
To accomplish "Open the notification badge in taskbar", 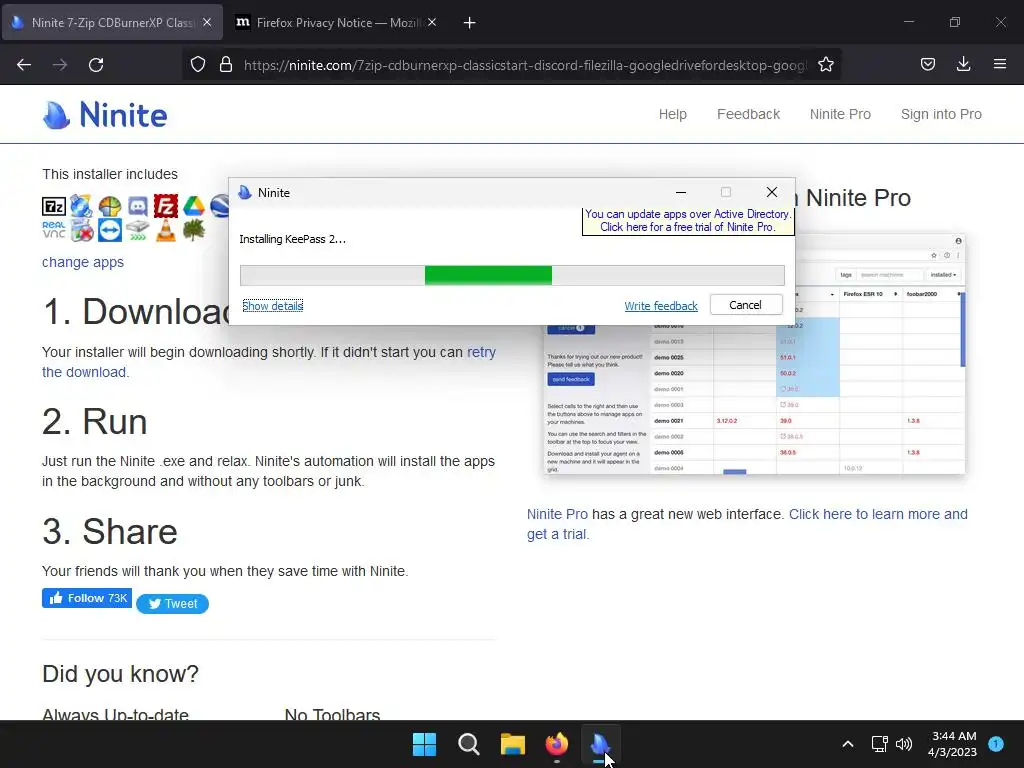I will 996,744.
